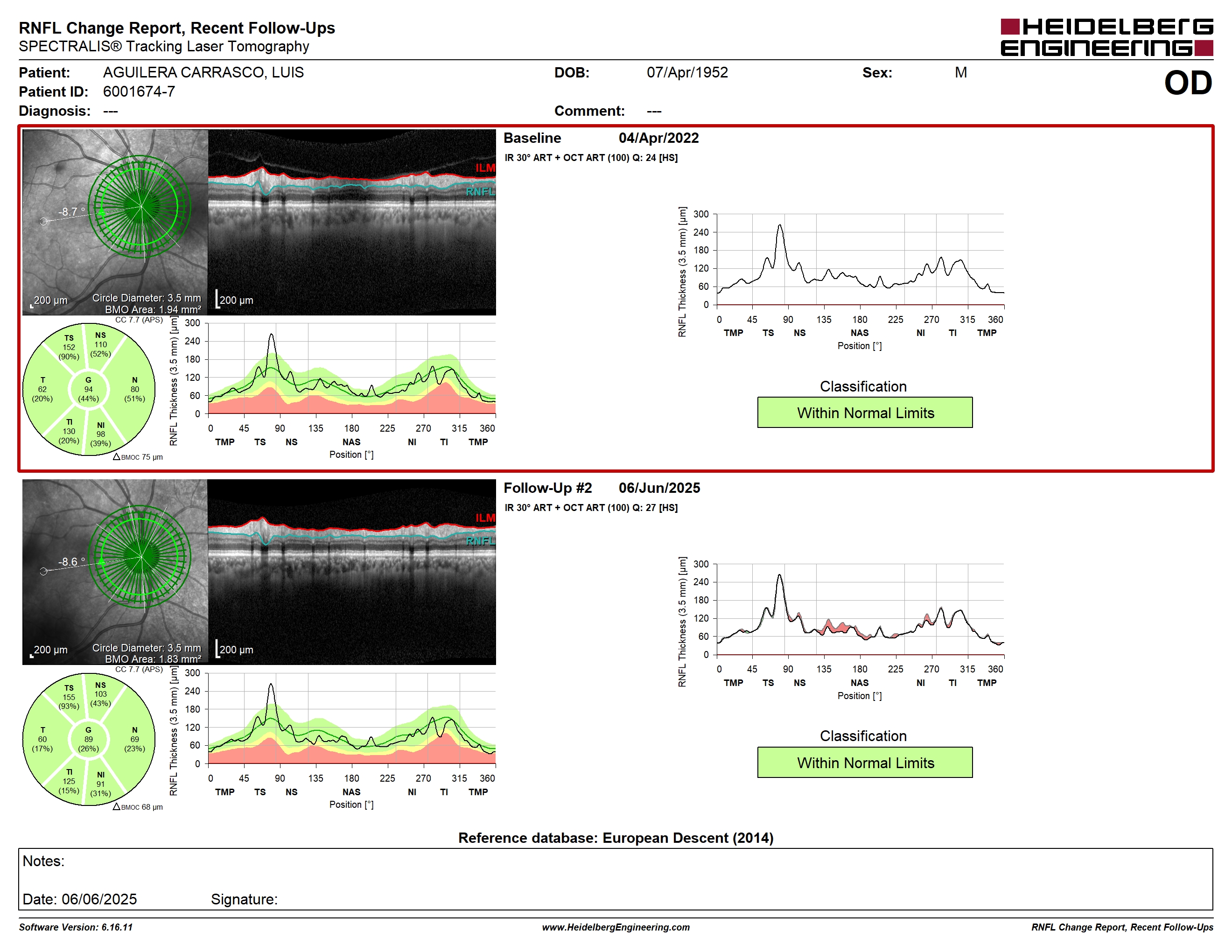Open the baseline fundus image with green circle
Image resolution: width=1232 pixels, height=952 pixels.
pos(115,222)
